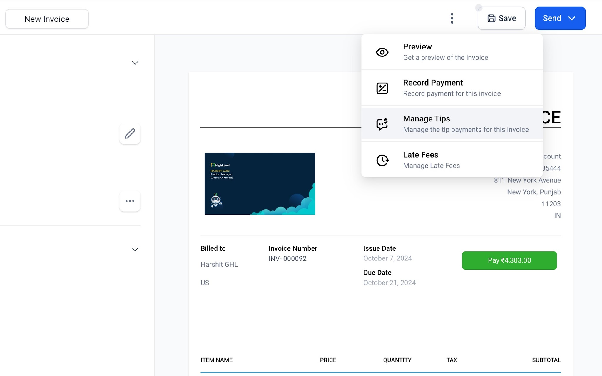Click the Manage Tips chat icon
The image size is (602, 376).
pyautogui.click(x=382, y=124)
